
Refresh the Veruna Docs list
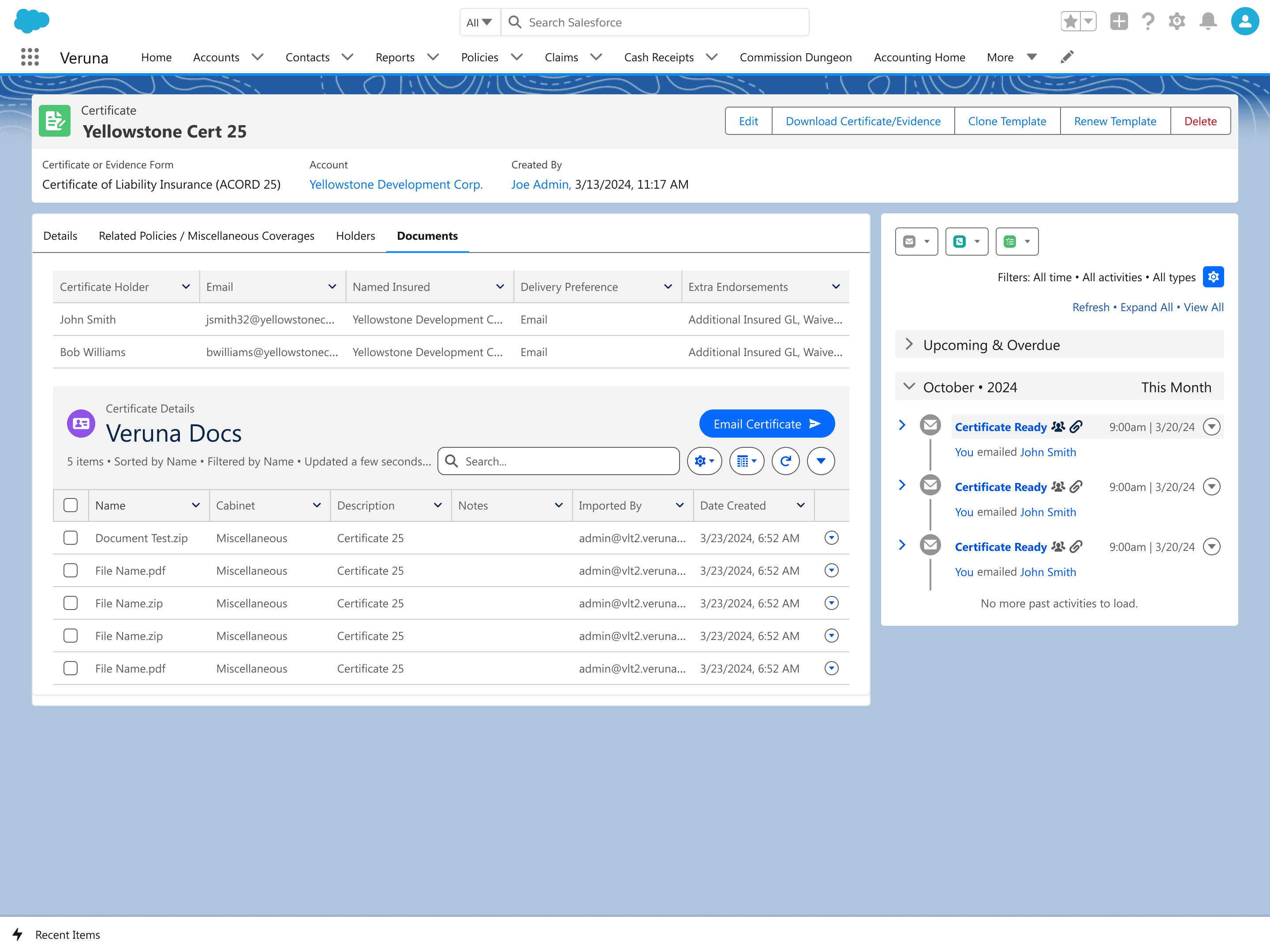[x=785, y=461]
